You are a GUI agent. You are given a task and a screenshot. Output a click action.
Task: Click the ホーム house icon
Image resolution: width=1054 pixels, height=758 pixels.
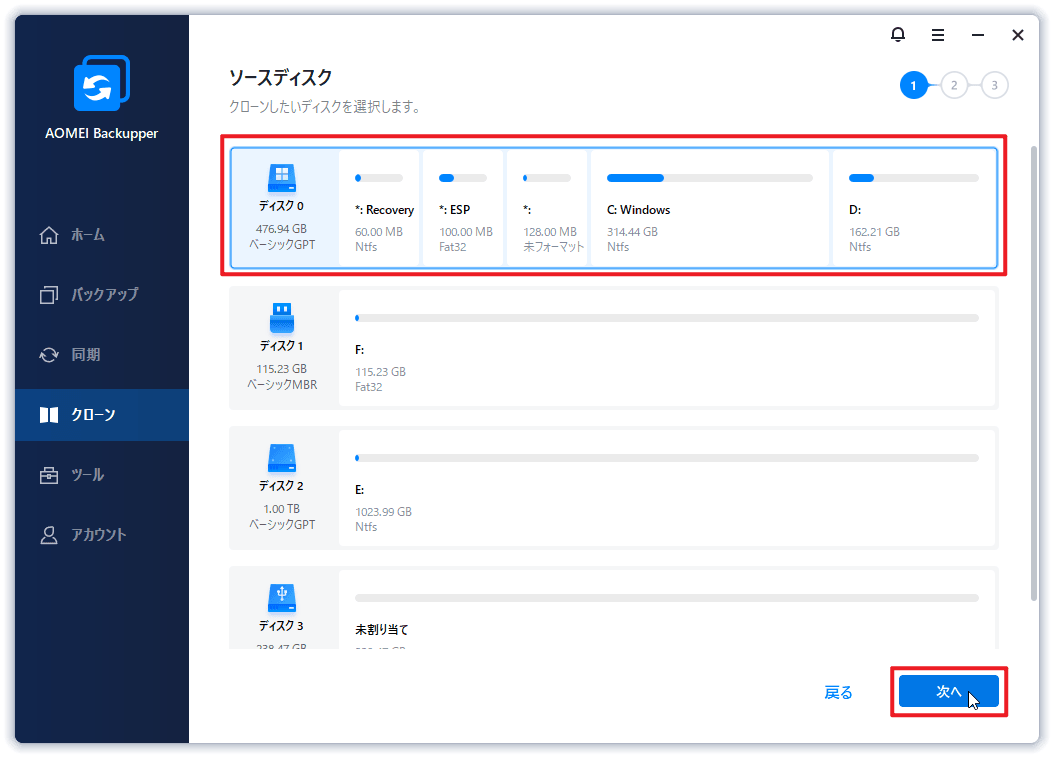click(x=49, y=235)
